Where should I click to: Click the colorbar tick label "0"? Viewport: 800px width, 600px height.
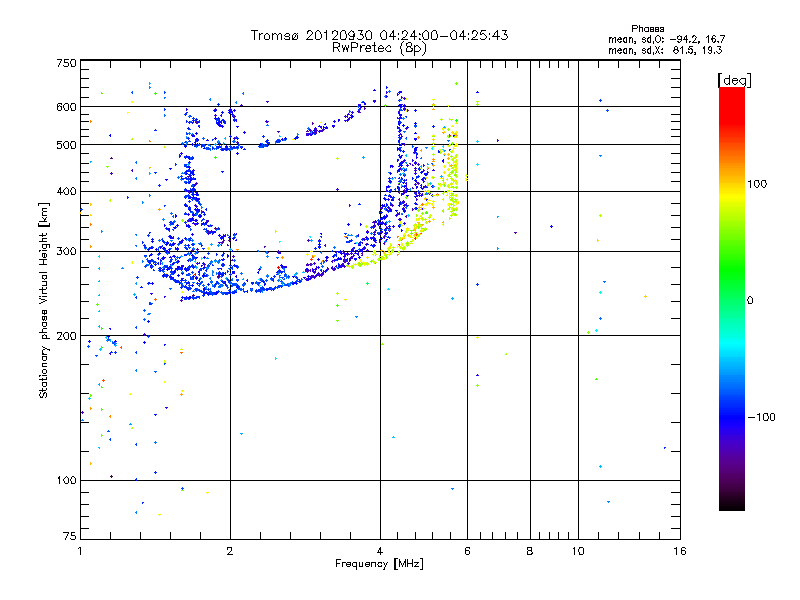pyautogui.click(x=750, y=301)
